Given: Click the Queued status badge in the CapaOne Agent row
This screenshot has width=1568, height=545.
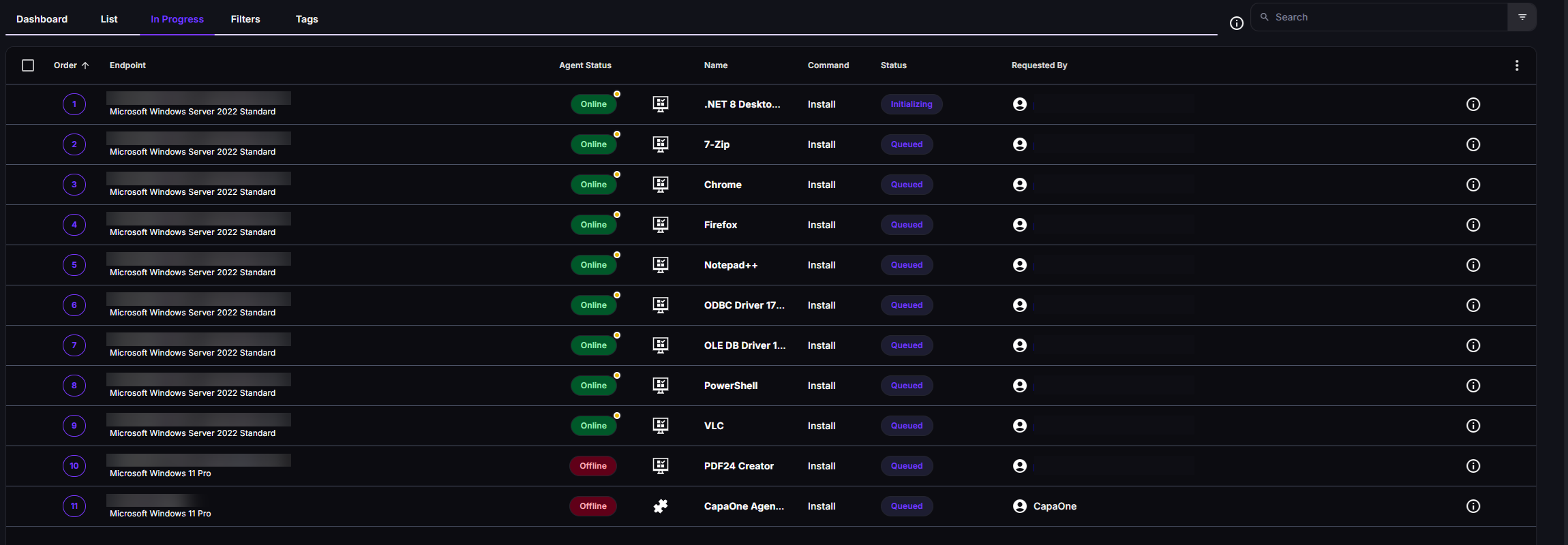Looking at the screenshot, I should point(907,506).
